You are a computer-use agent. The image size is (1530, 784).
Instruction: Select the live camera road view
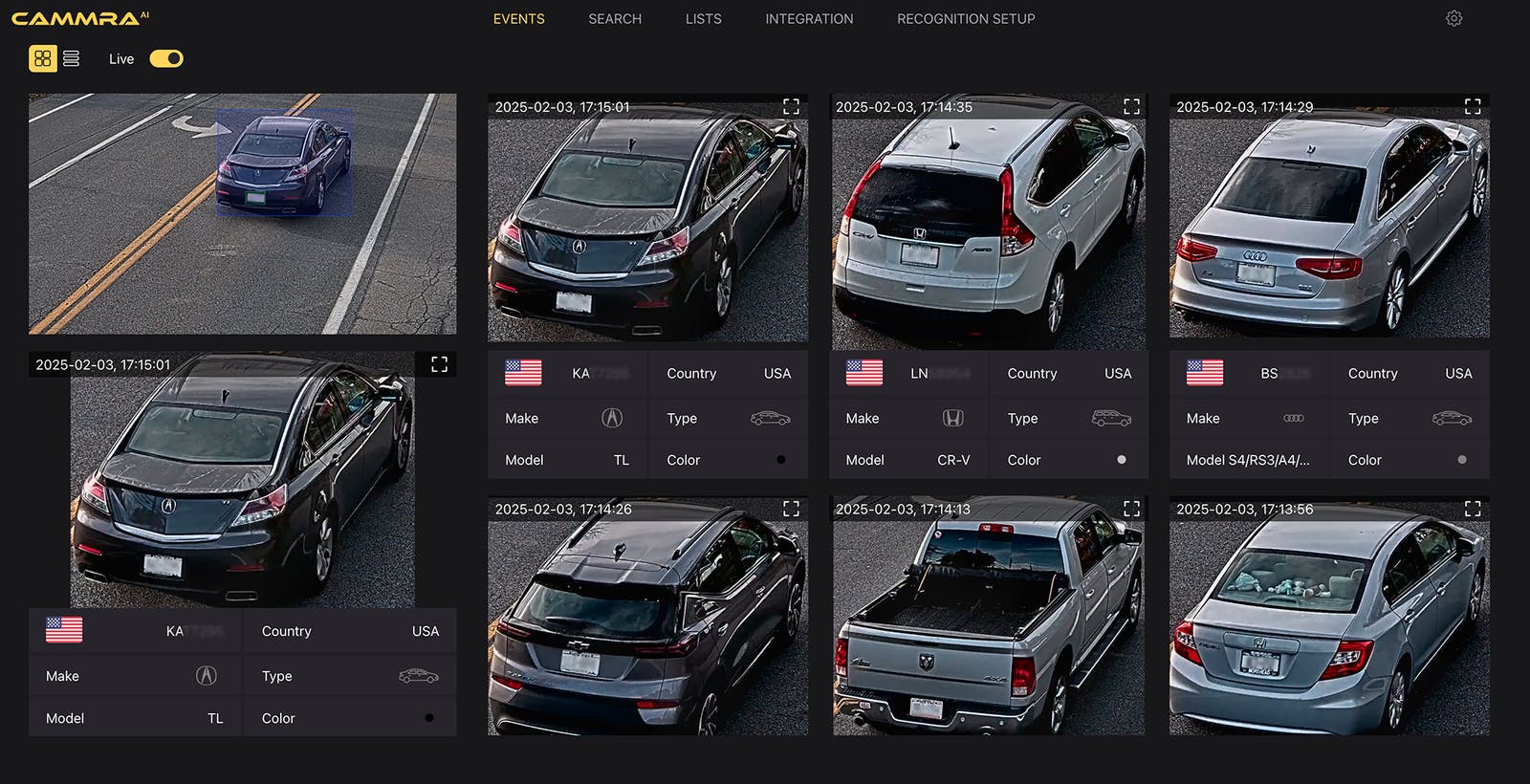[242, 213]
